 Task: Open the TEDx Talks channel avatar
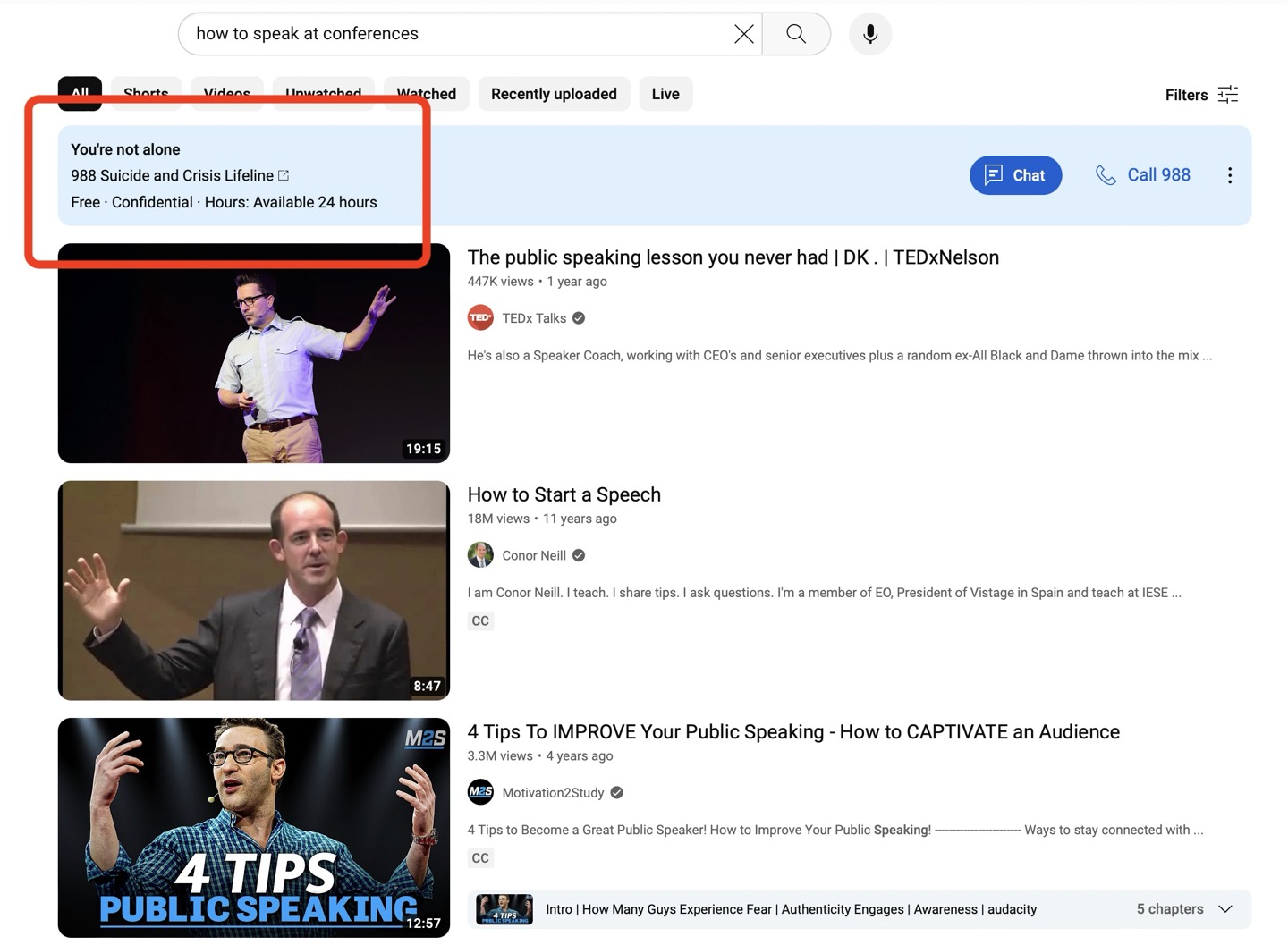480,318
